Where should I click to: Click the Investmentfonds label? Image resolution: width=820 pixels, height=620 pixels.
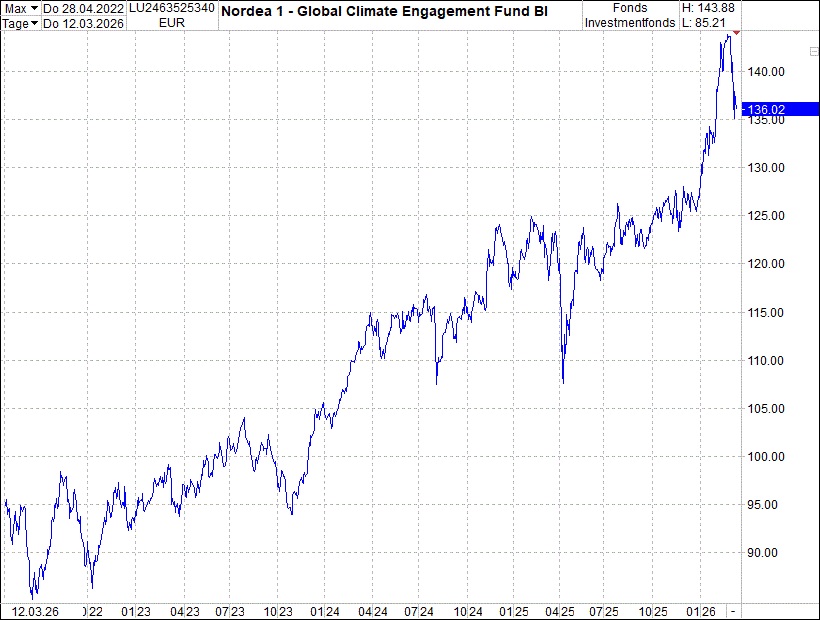click(630, 23)
